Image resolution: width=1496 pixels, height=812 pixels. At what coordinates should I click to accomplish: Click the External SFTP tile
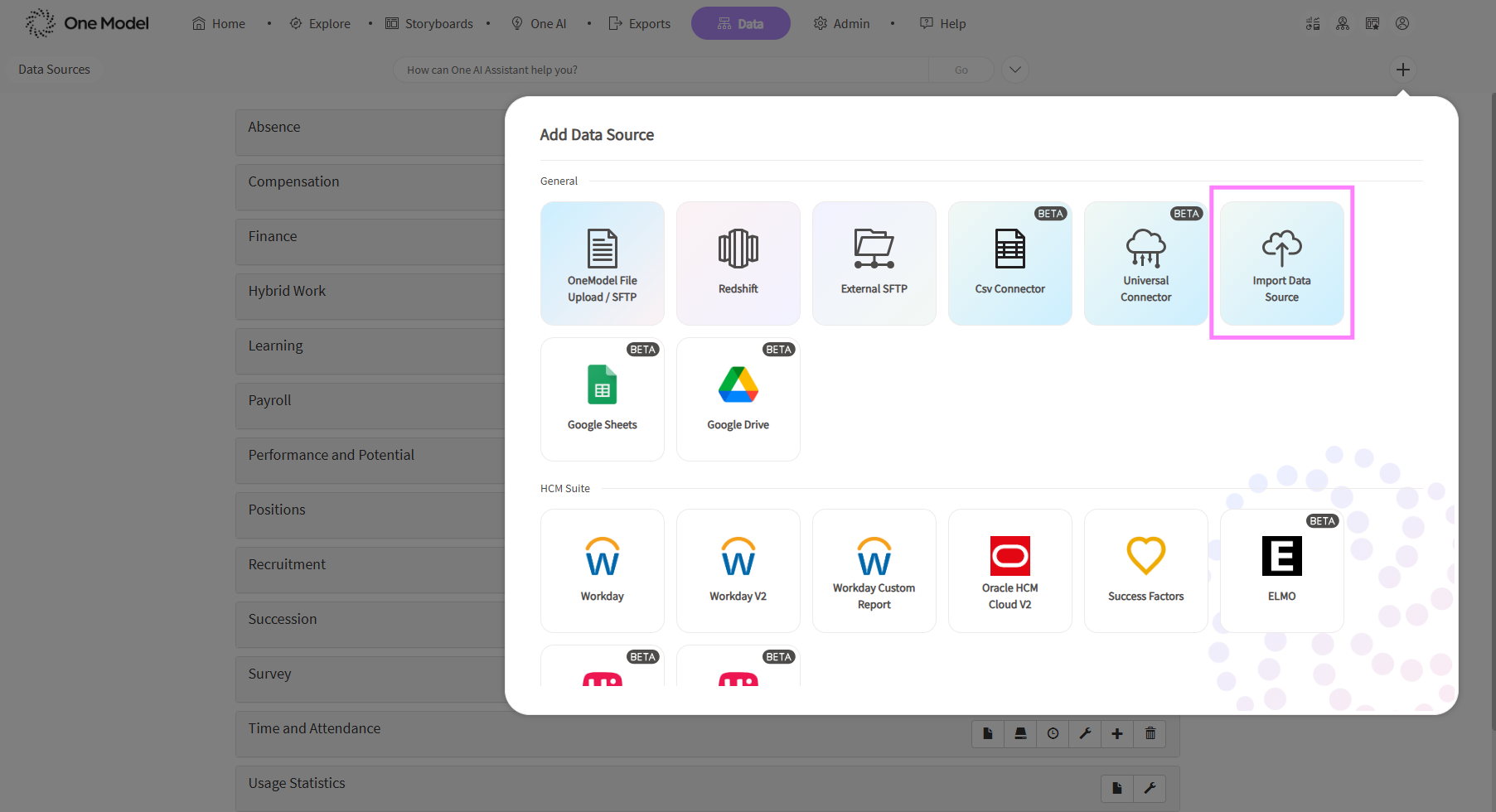[874, 263]
